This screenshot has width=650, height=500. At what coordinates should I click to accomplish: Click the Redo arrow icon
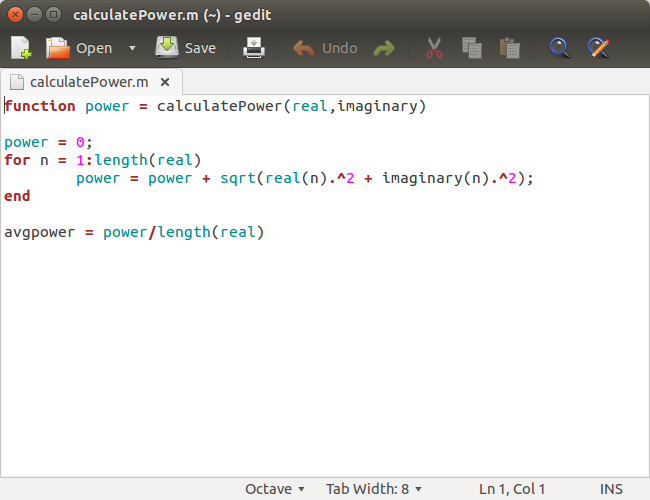pos(384,47)
